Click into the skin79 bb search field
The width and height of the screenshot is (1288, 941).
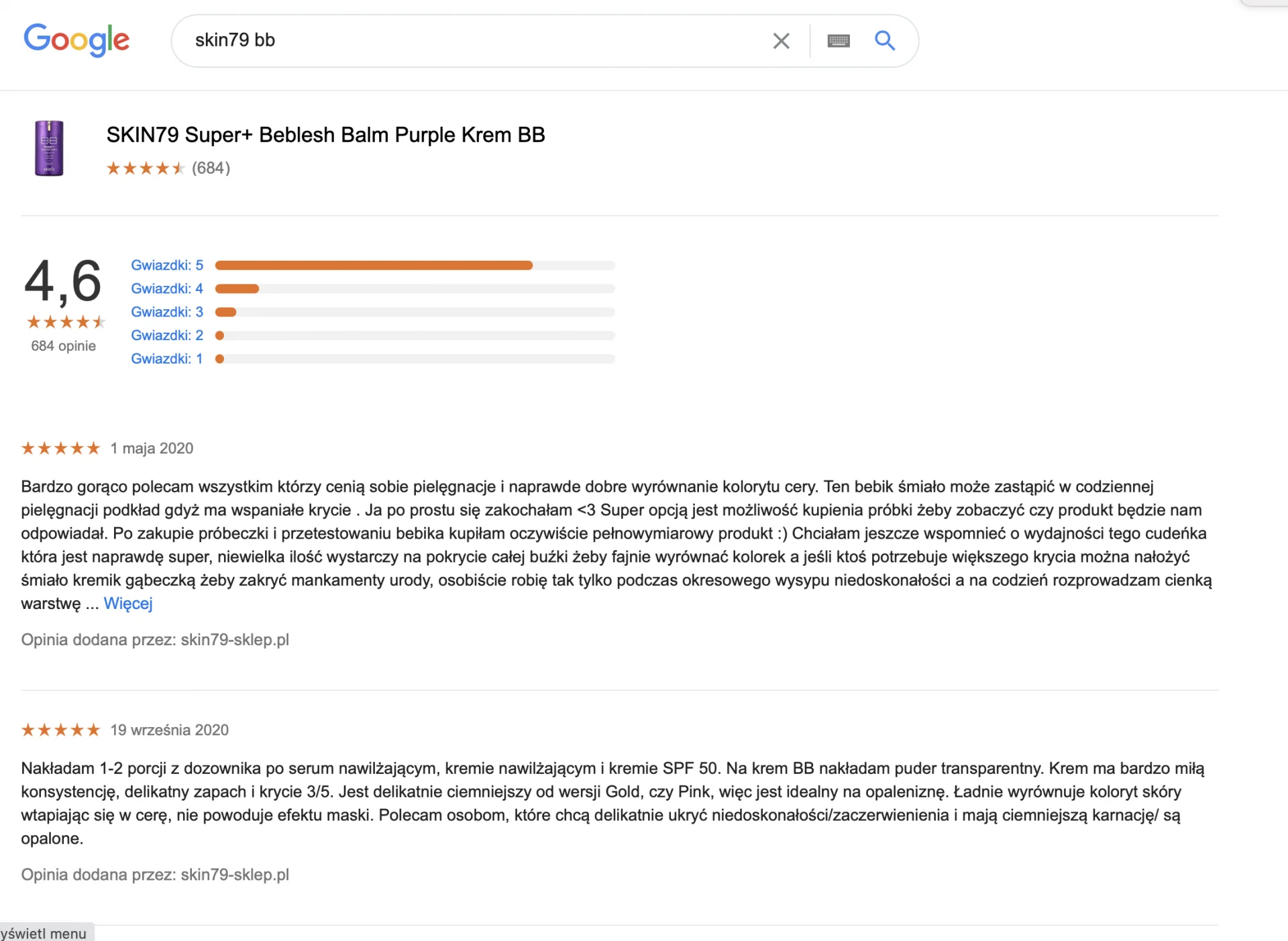pyautogui.click(x=470, y=41)
